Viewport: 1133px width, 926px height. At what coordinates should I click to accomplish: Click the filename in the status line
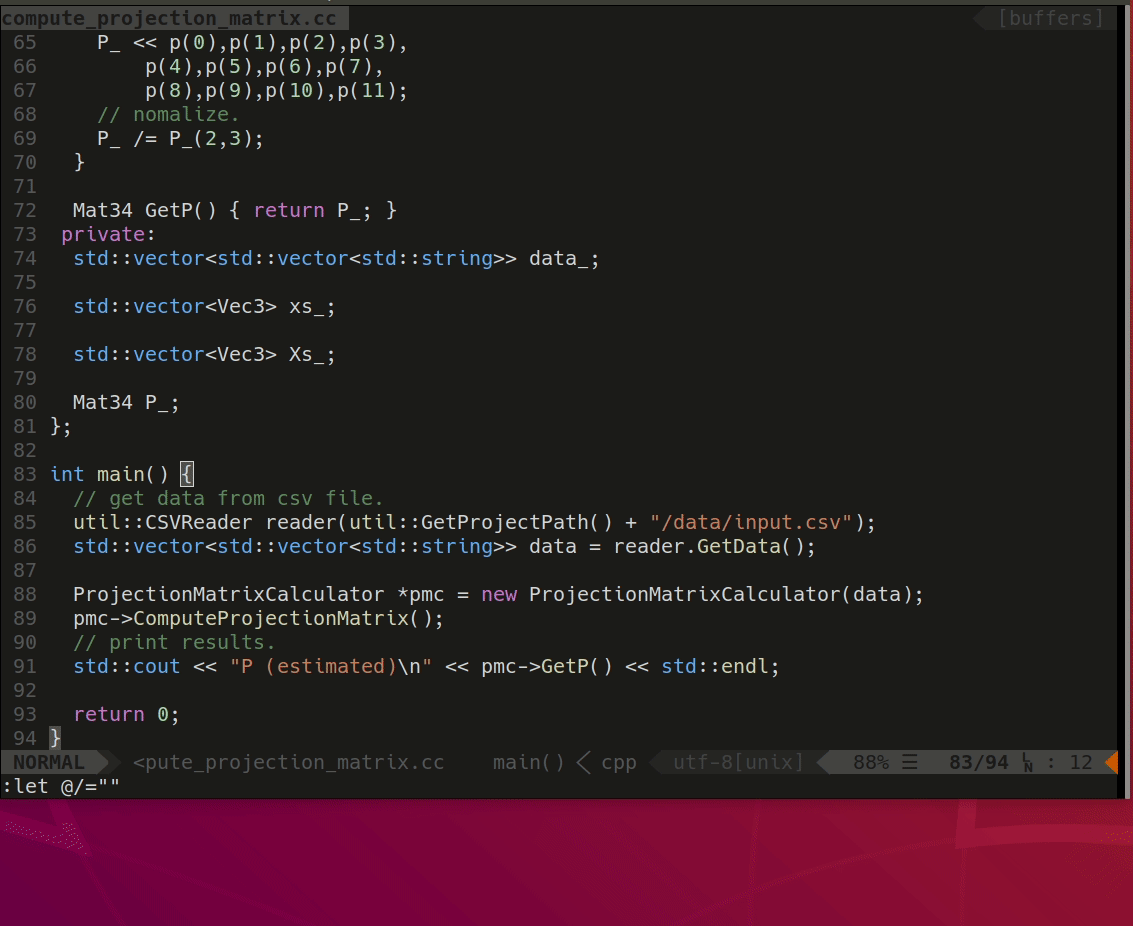click(x=288, y=762)
